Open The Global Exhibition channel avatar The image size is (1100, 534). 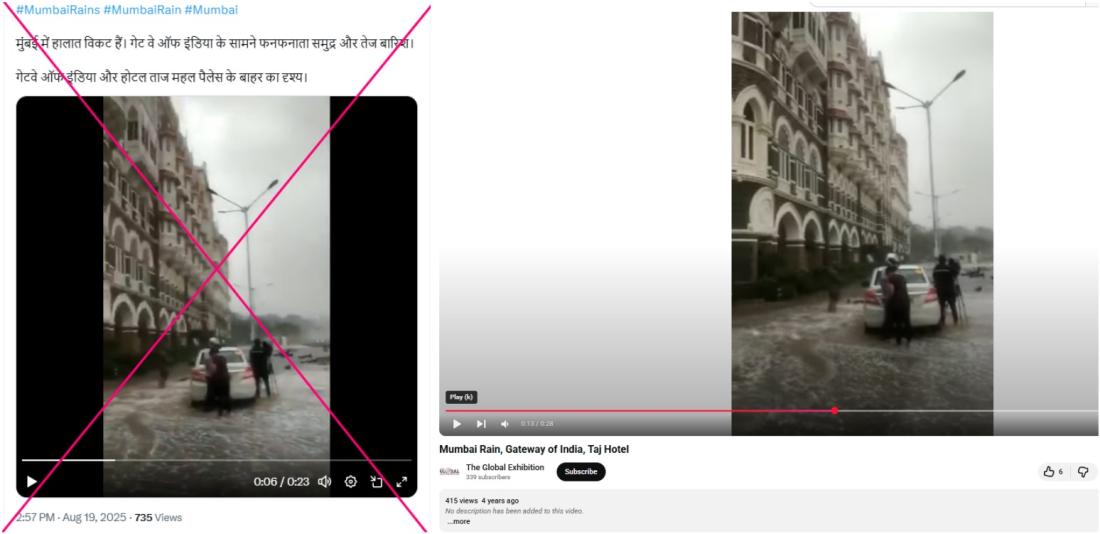449,472
